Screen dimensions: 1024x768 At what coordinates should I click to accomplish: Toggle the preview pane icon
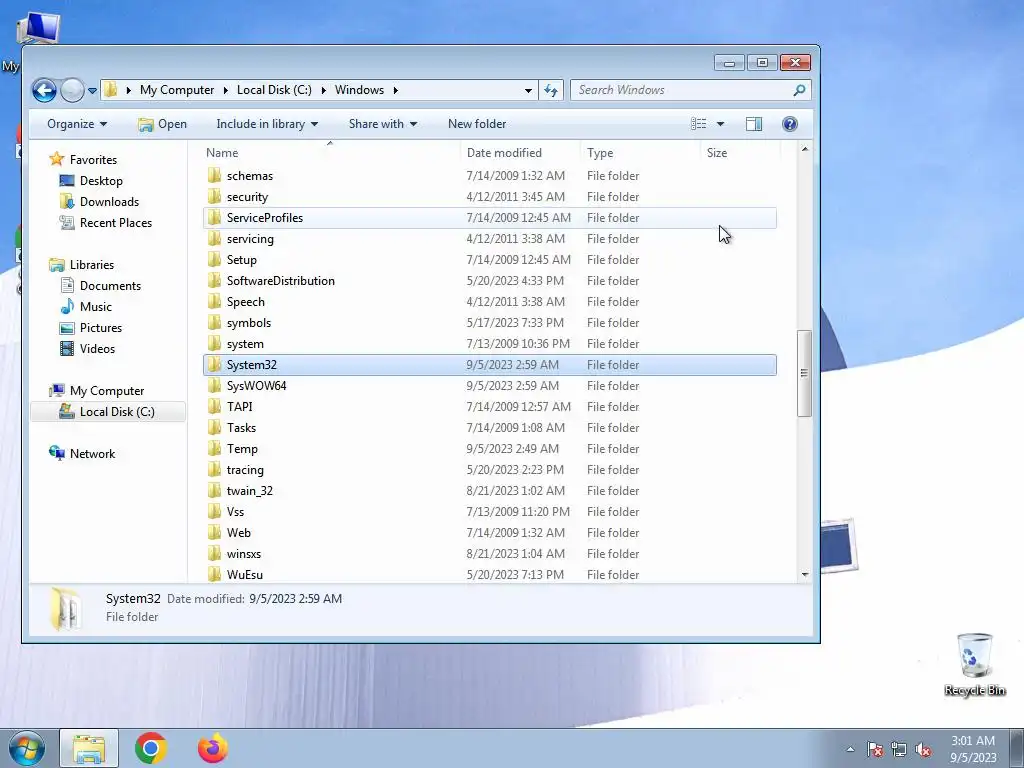[754, 124]
